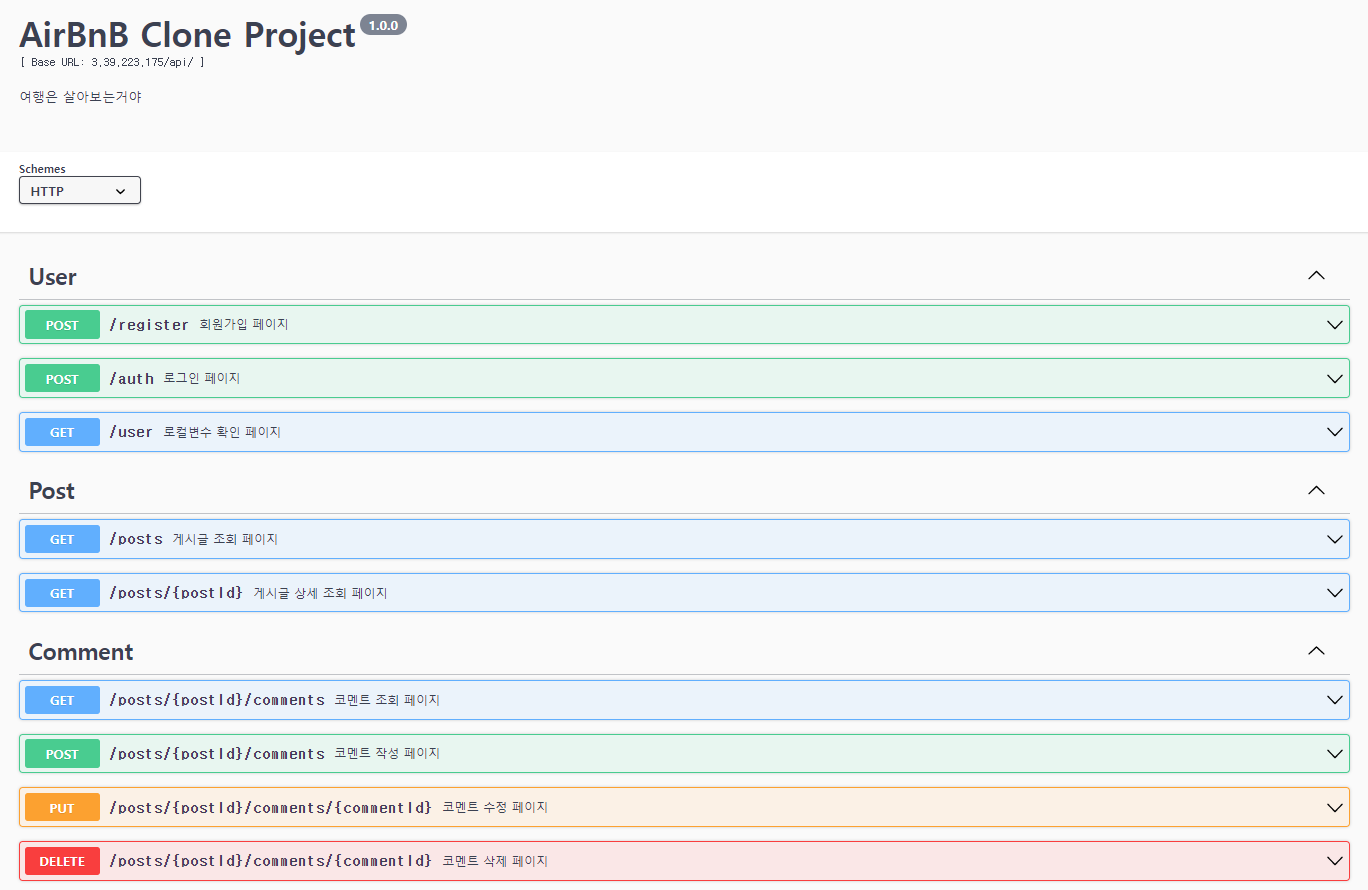This screenshot has height=890, width=1368.
Task: Click the /posts path in the list endpoint
Action: pos(136,539)
